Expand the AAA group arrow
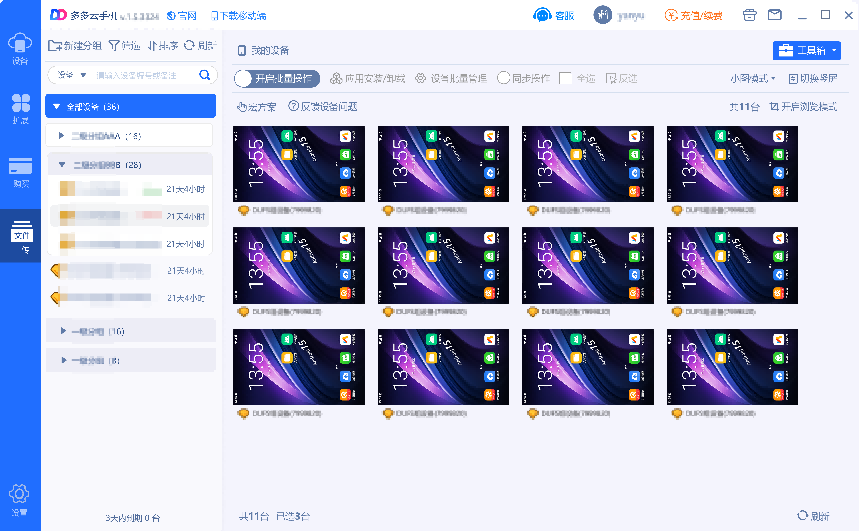The image size is (859, 531). coord(61,135)
